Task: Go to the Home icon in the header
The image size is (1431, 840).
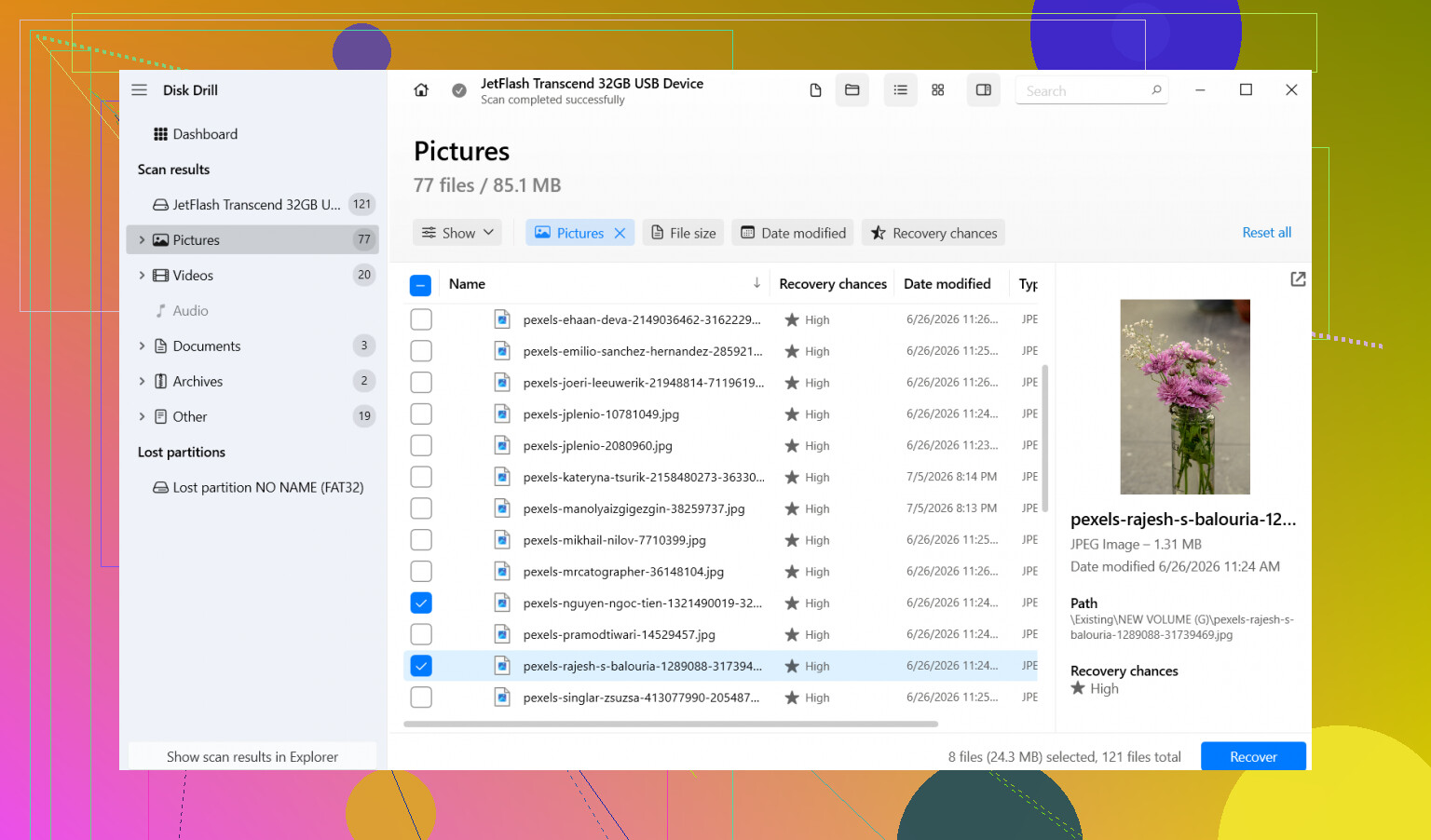Action: pos(421,90)
